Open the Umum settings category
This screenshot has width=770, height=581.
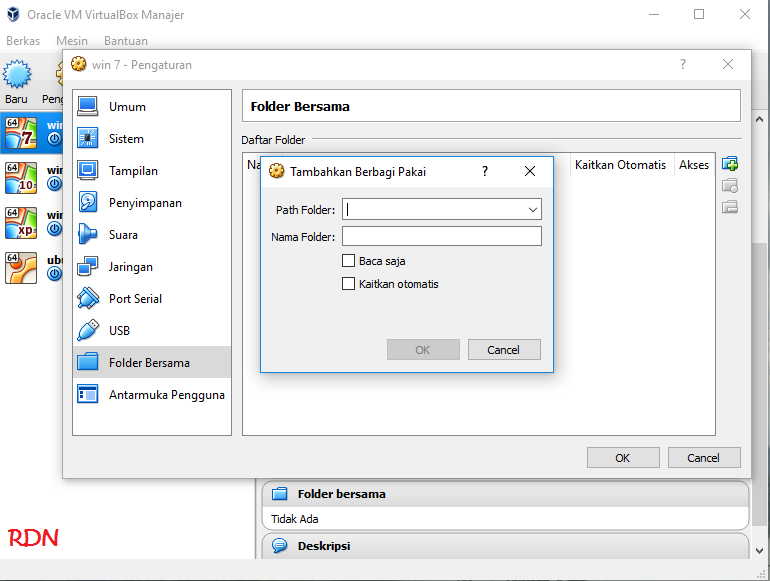tap(152, 107)
